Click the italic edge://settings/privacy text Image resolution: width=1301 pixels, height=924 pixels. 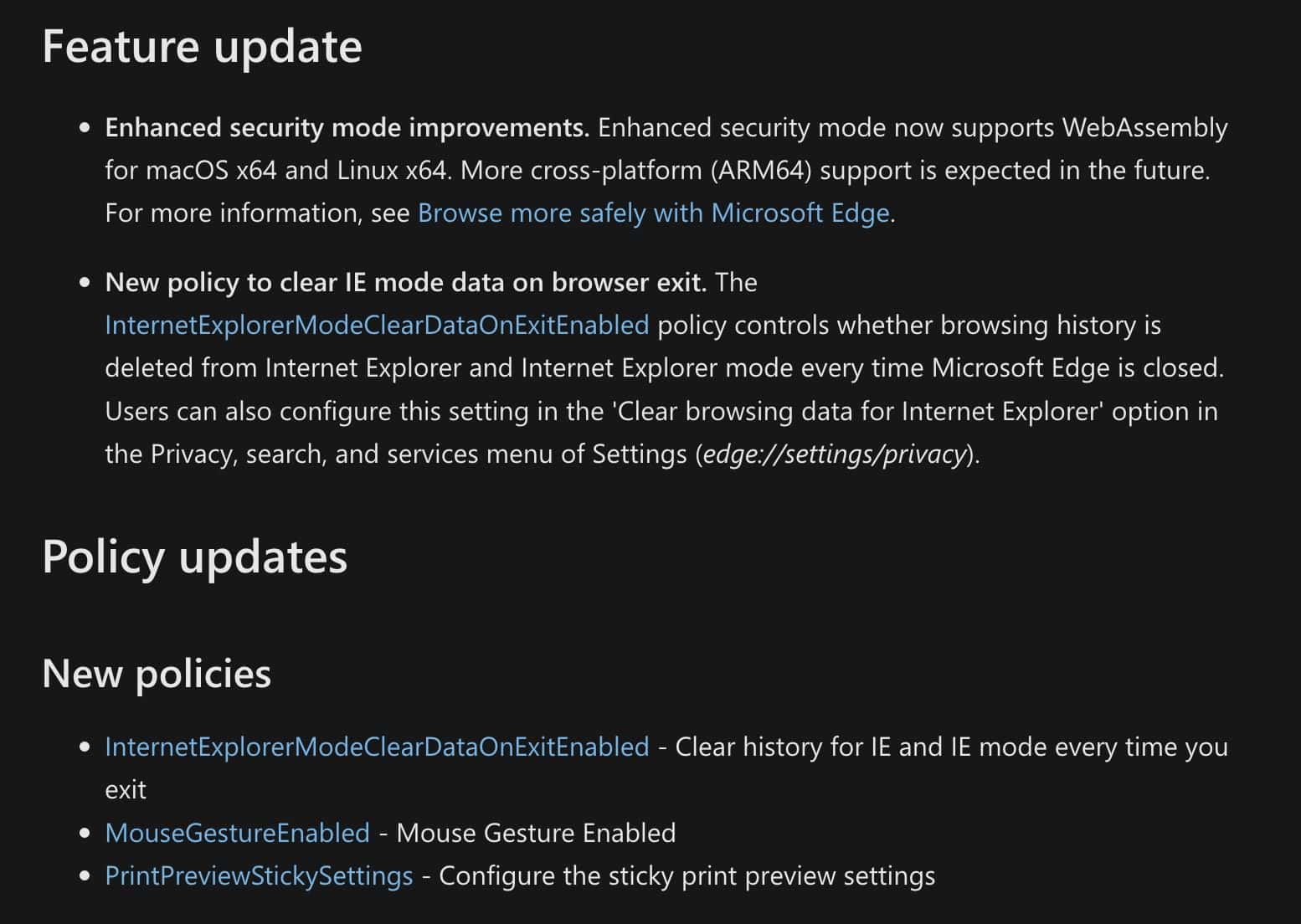pos(835,454)
